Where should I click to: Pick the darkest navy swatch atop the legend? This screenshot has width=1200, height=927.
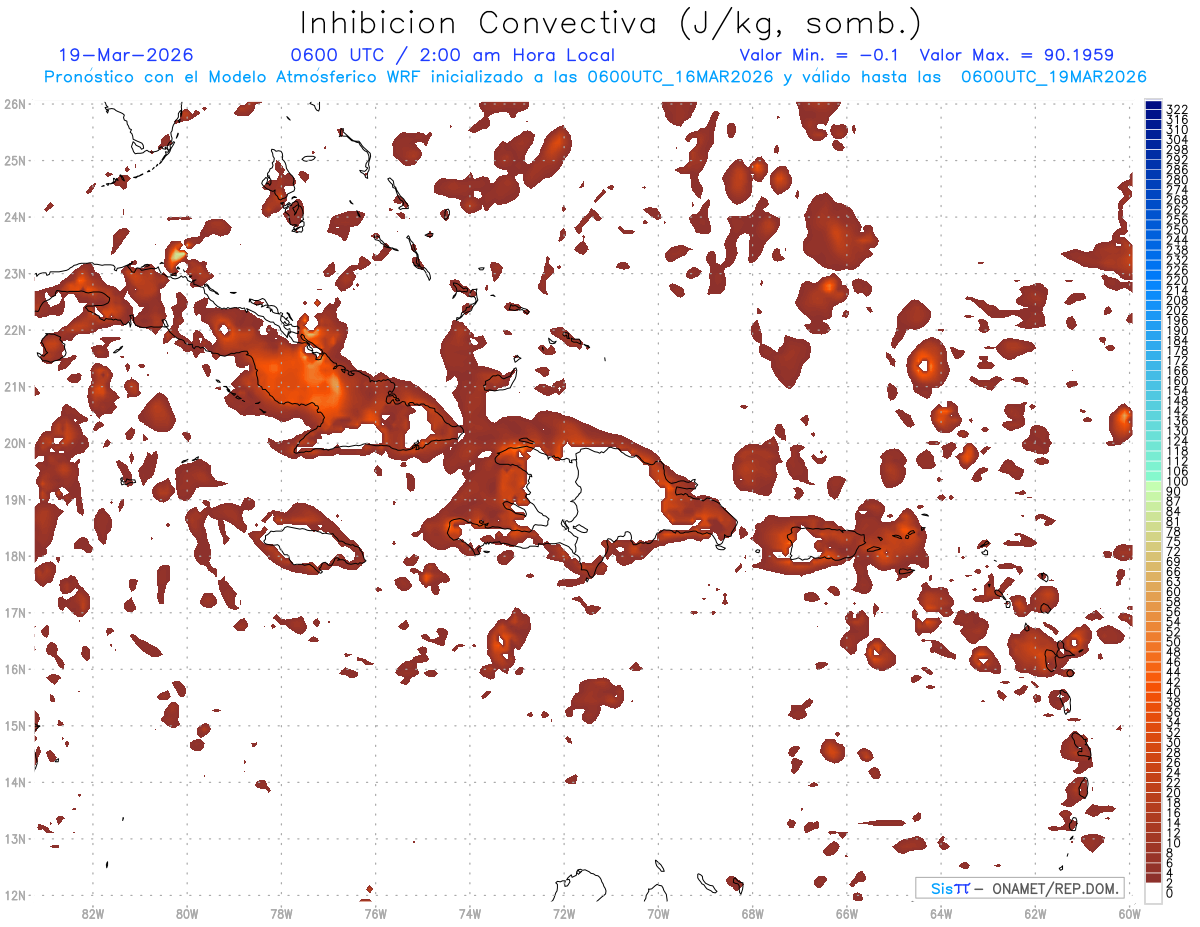(1153, 106)
